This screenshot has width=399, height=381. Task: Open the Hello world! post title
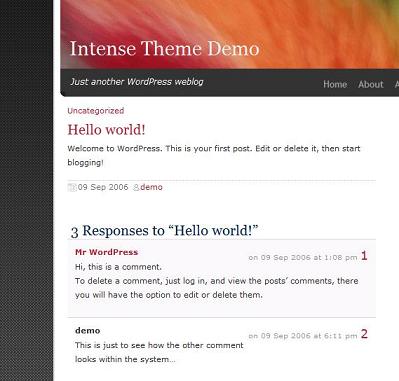(x=106, y=130)
